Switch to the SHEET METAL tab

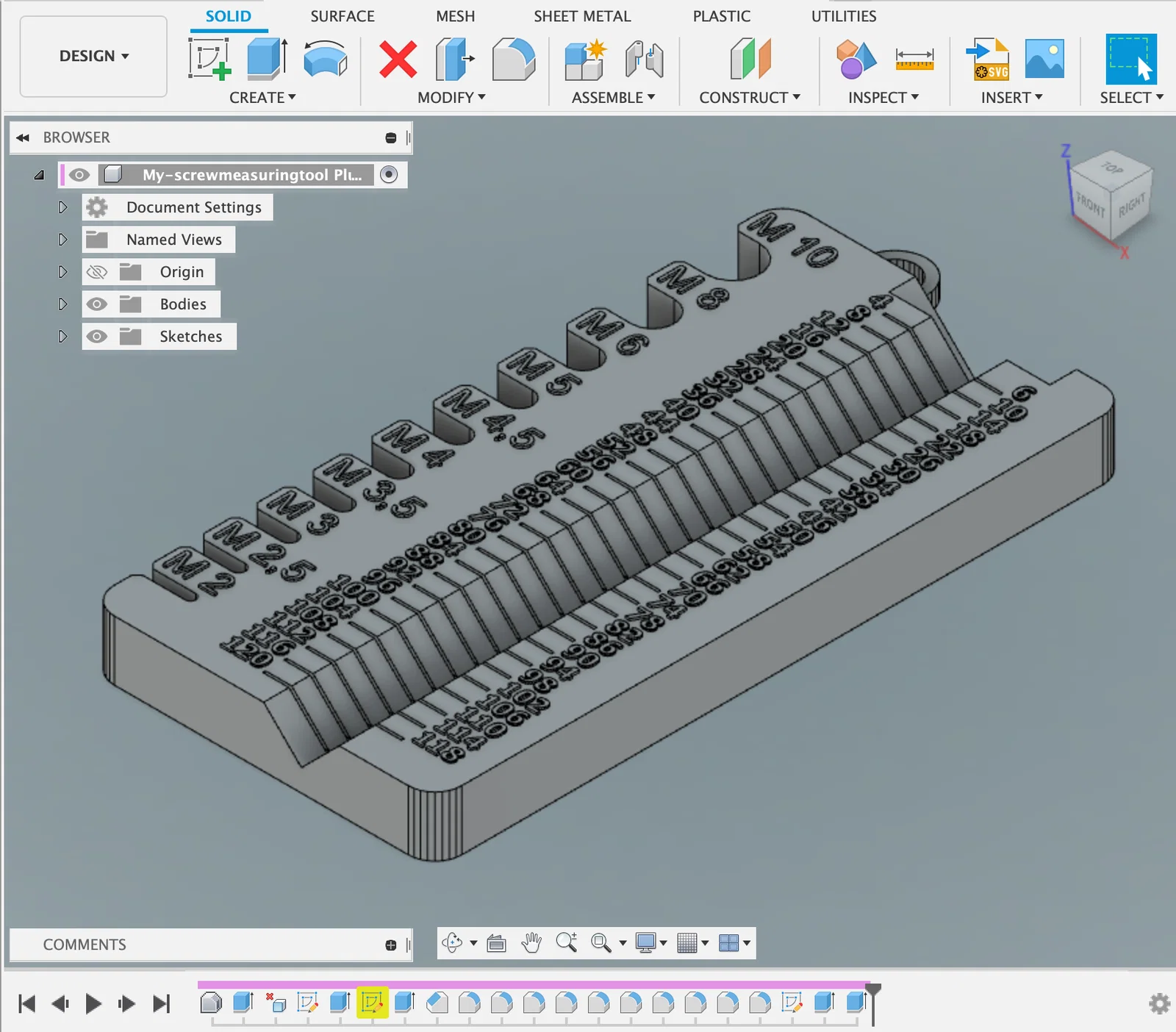pyautogui.click(x=582, y=16)
